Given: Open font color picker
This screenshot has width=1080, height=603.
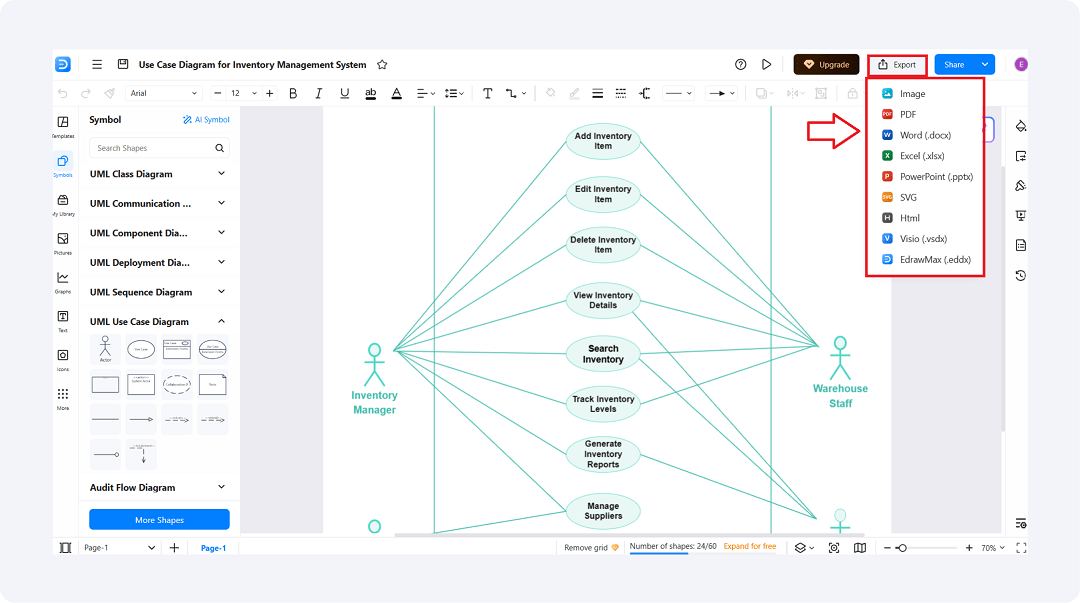Looking at the screenshot, I should point(397,93).
